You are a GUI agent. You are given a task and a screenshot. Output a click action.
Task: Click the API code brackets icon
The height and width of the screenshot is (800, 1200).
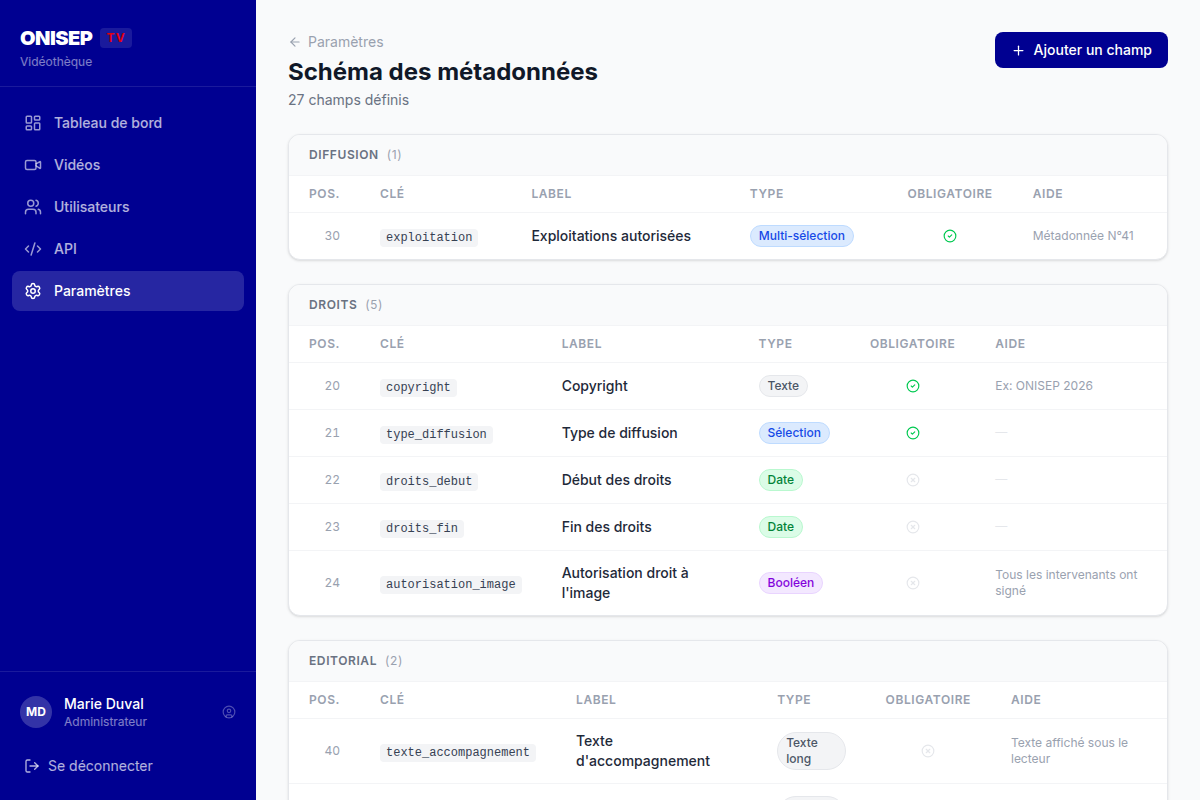coord(33,249)
